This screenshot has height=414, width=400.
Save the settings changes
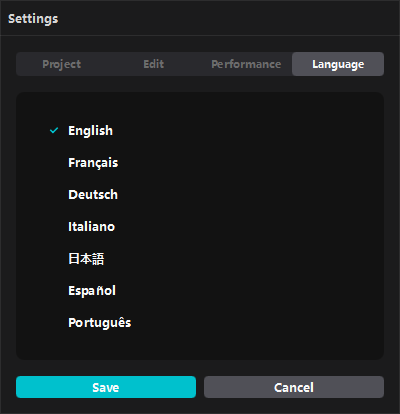pyautogui.click(x=106, y=387)
